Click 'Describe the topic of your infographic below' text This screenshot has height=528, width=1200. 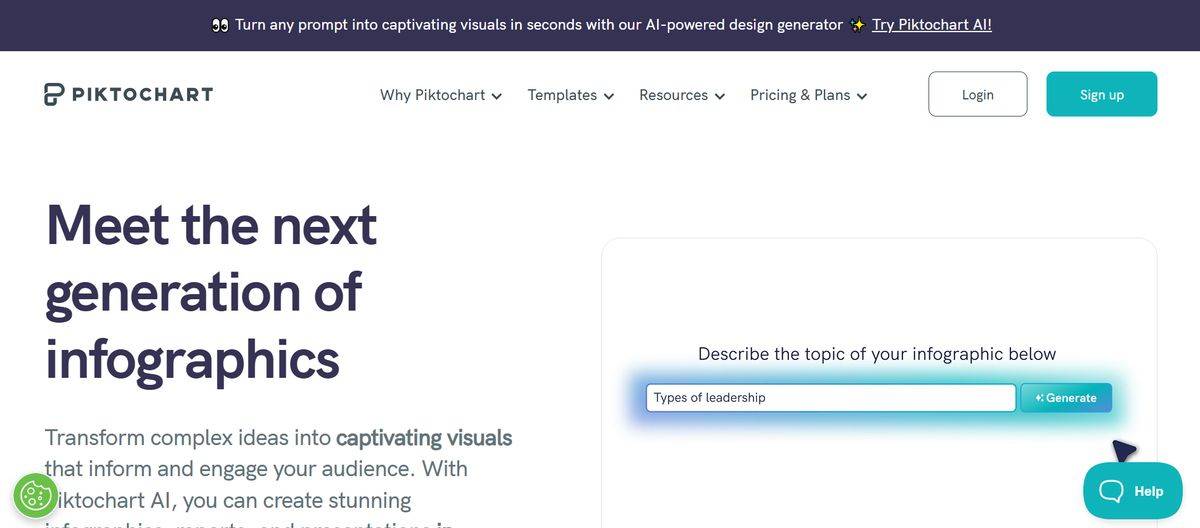pos(877,354)
